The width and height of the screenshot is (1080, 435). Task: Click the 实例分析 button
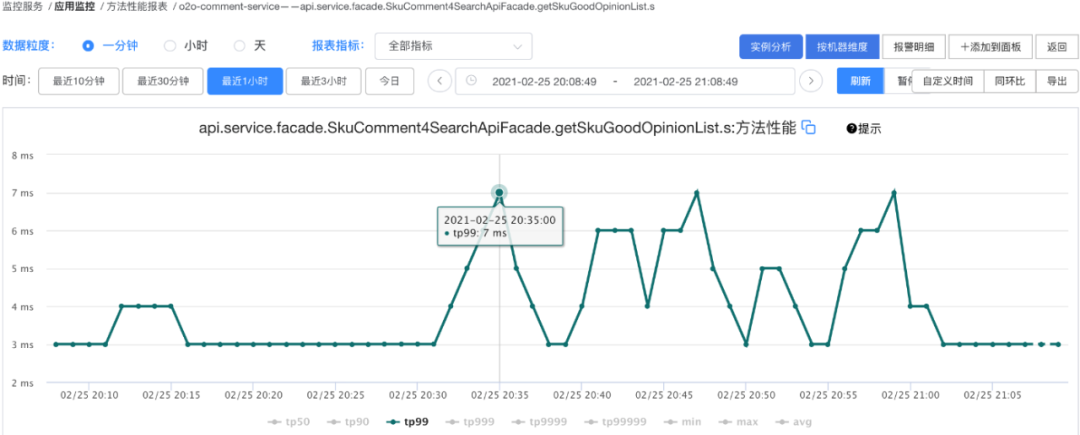[x=771, y=46]
